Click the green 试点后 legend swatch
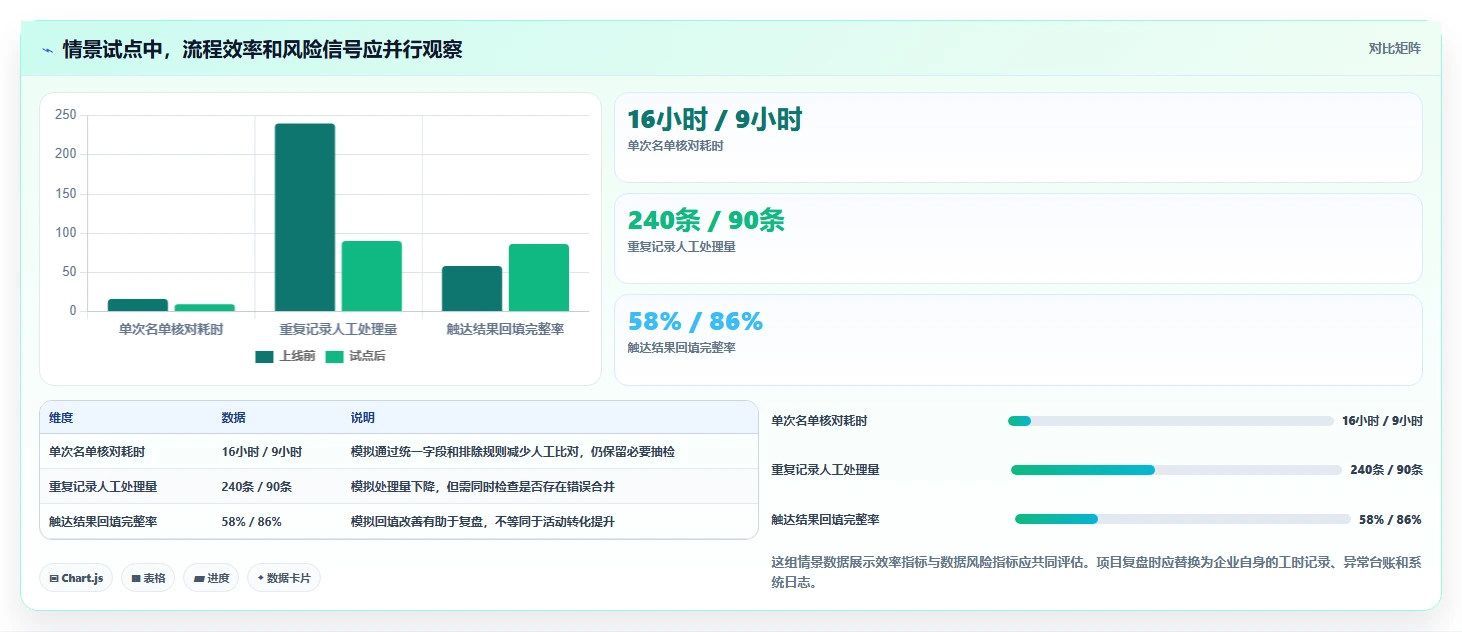Image resolution: width=1462 pixels, height=632 pixels. click(334, 357)
